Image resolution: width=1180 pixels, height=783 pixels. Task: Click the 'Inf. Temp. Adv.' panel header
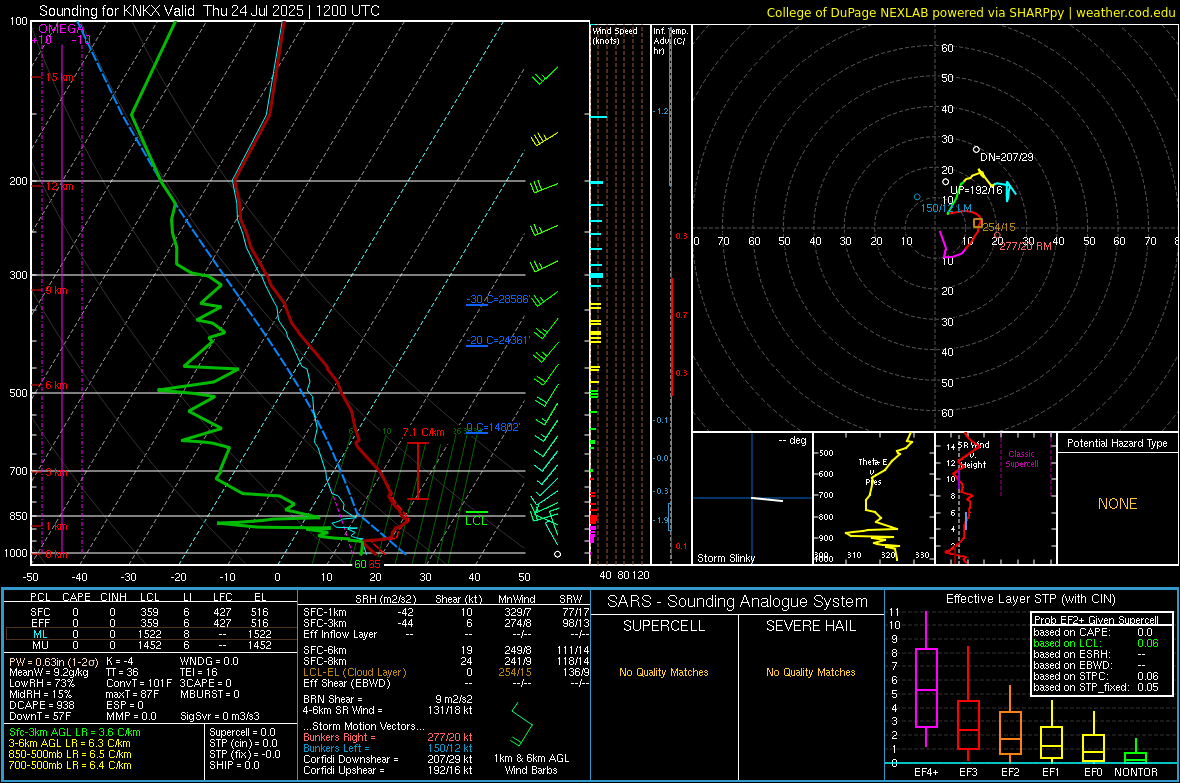(x=670, y=41)
